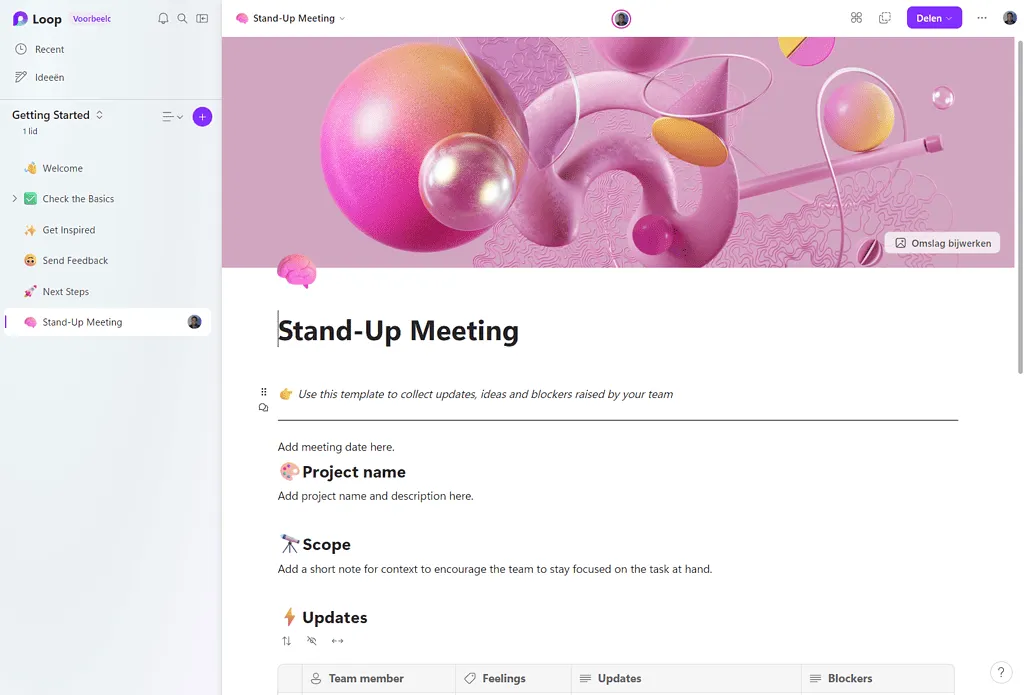The height and width of the screenshot is (695, 1024).
Task: Open the comment icon beside the template hint
Action: click(x=264, y=408)
